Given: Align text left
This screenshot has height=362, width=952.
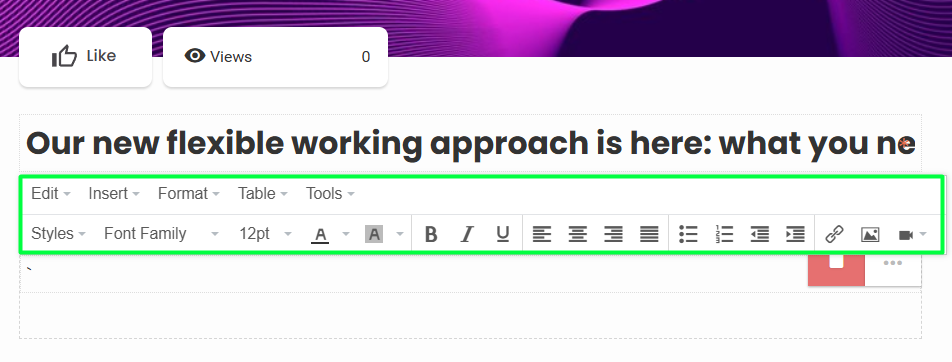Looking at the screenshot, I should click(x=542, y=234).
